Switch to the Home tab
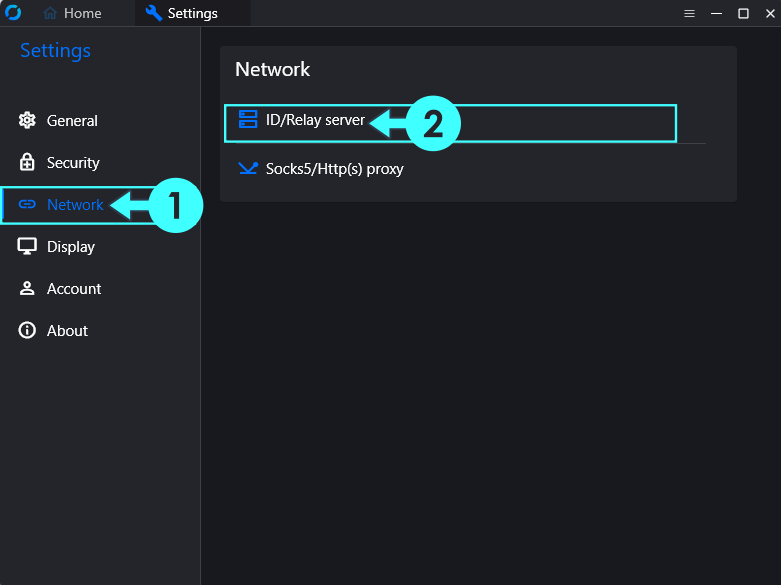 pos(73,13)
